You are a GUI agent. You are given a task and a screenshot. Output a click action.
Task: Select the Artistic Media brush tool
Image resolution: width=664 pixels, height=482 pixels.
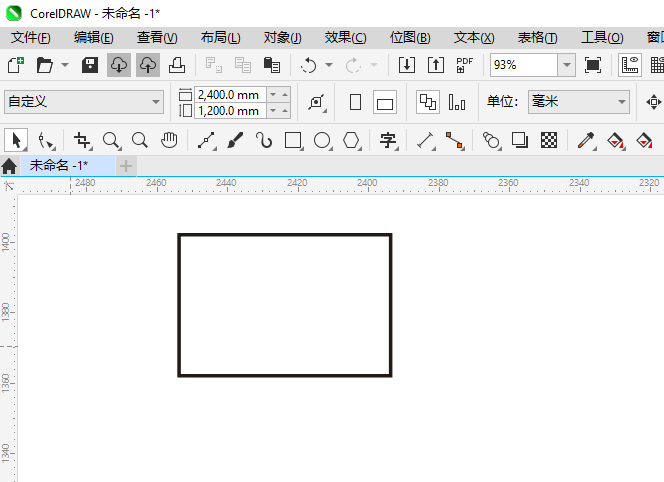click(x=235, y=140)
